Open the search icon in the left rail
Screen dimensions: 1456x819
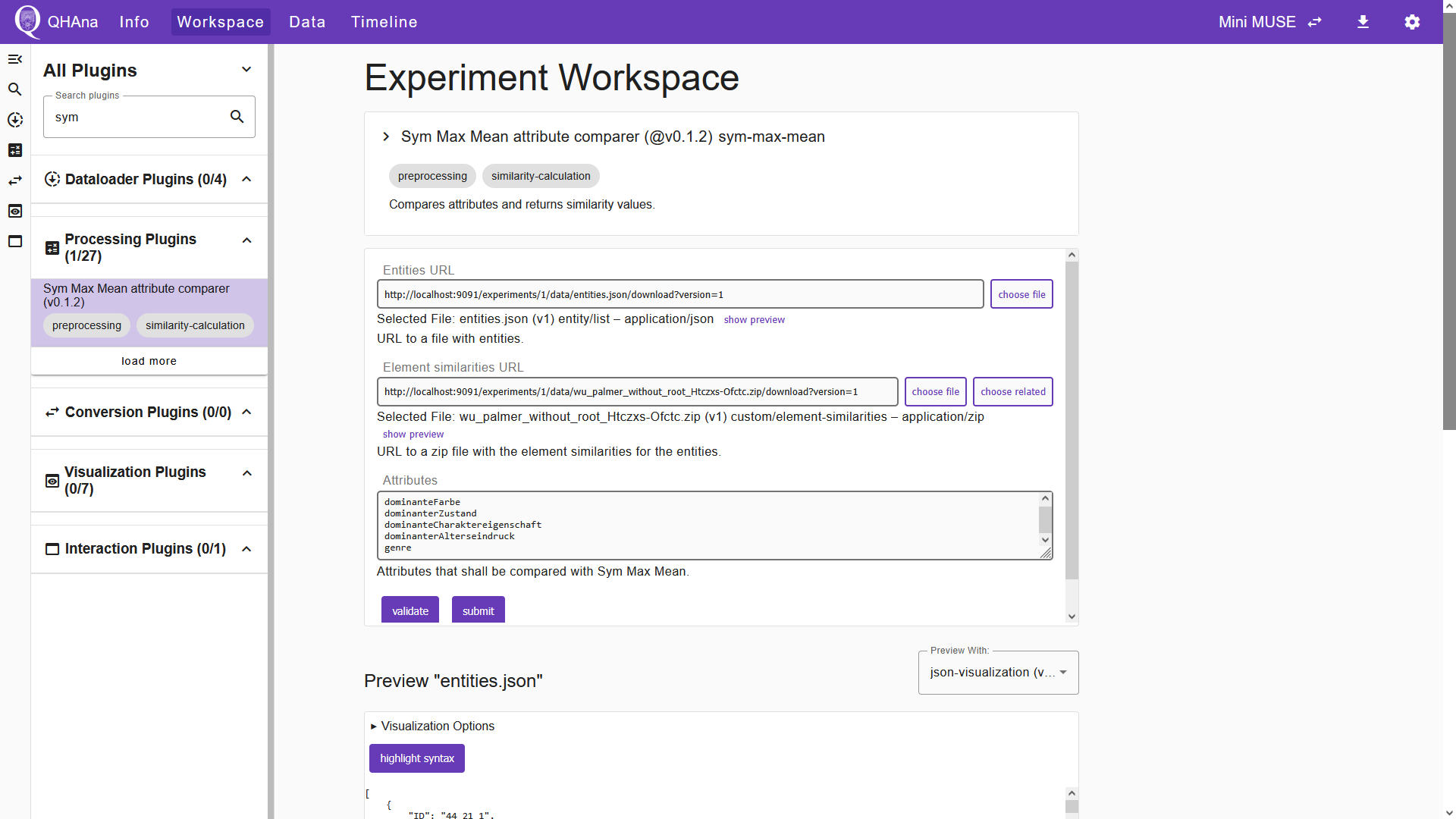click(x=15, y=89)
